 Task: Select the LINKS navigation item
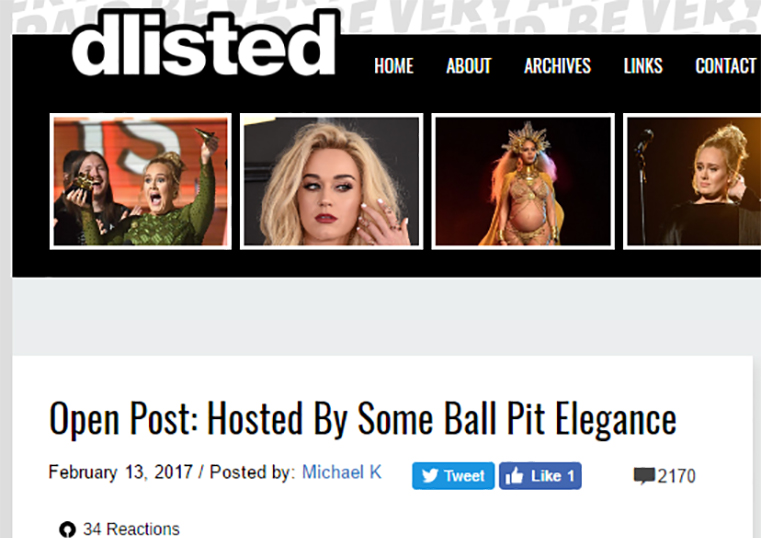[643, 66]
